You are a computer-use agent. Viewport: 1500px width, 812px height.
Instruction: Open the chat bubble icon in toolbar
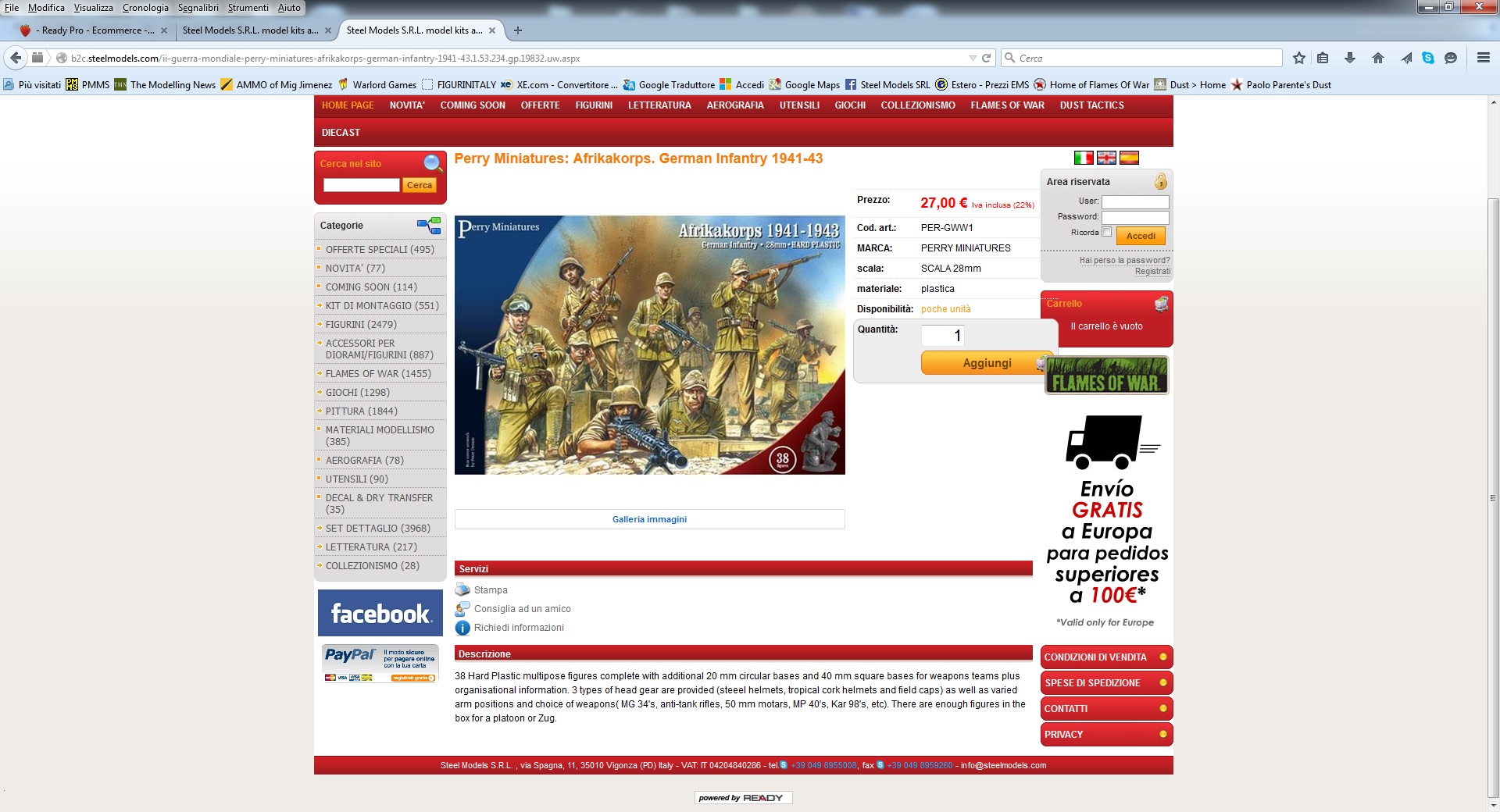[1451, 58]
